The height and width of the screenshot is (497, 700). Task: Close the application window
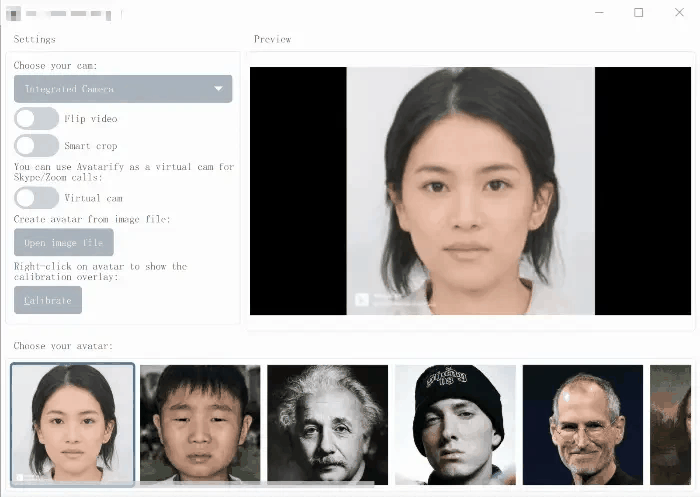pyautogui.click(x=679, y=13)
